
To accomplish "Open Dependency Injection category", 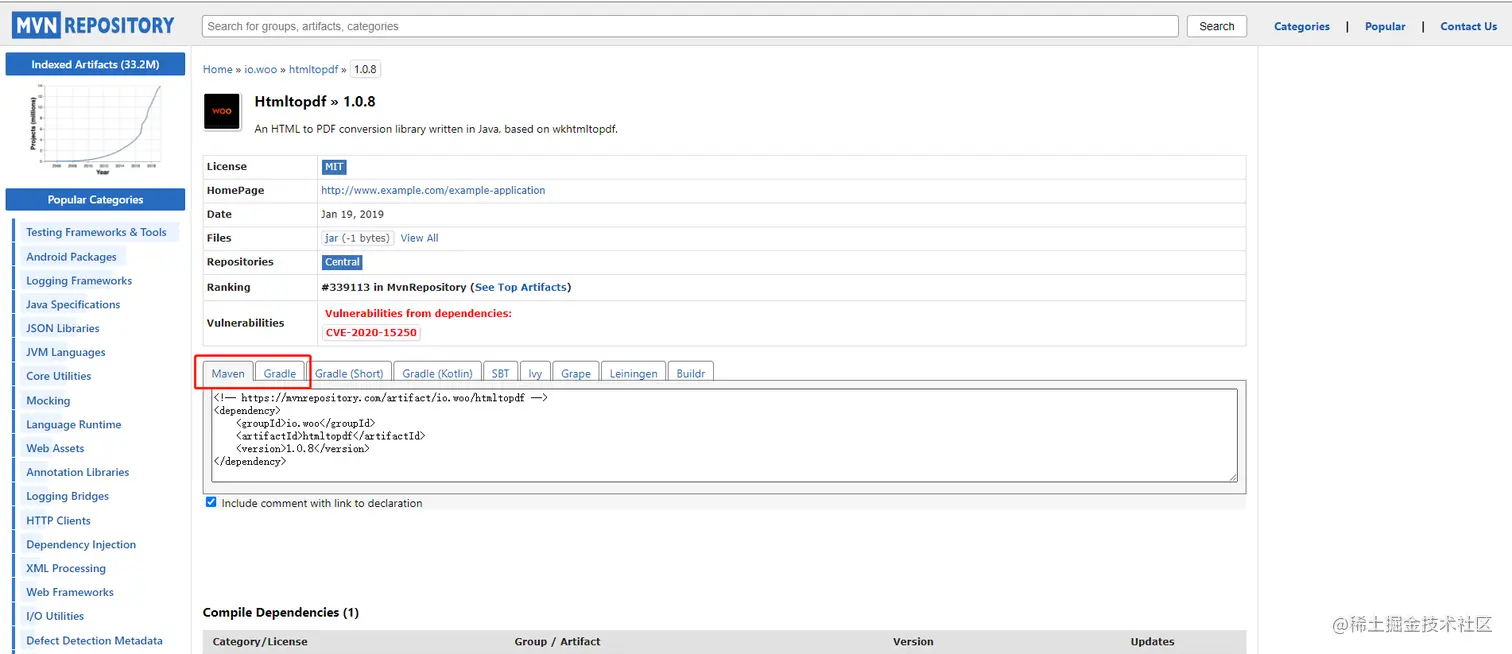I will [81, 544].
